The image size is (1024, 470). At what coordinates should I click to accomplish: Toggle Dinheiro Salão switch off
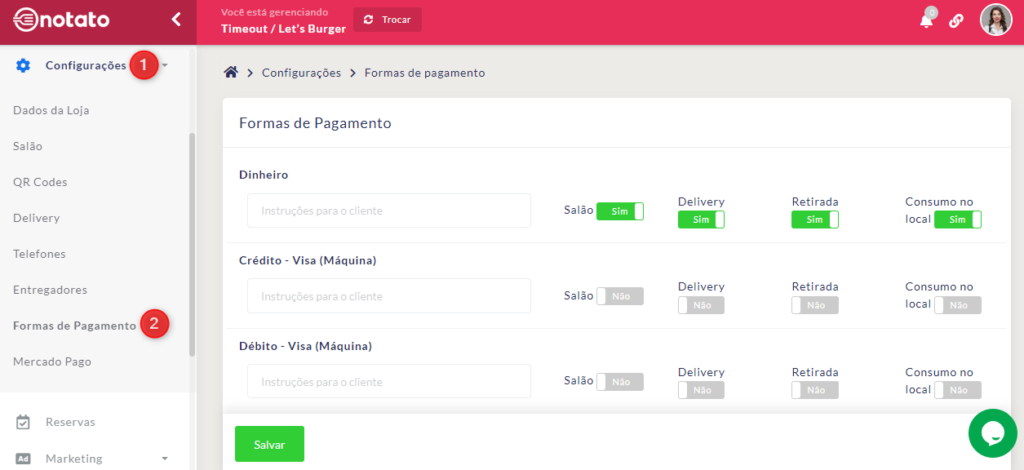point(620,211)
